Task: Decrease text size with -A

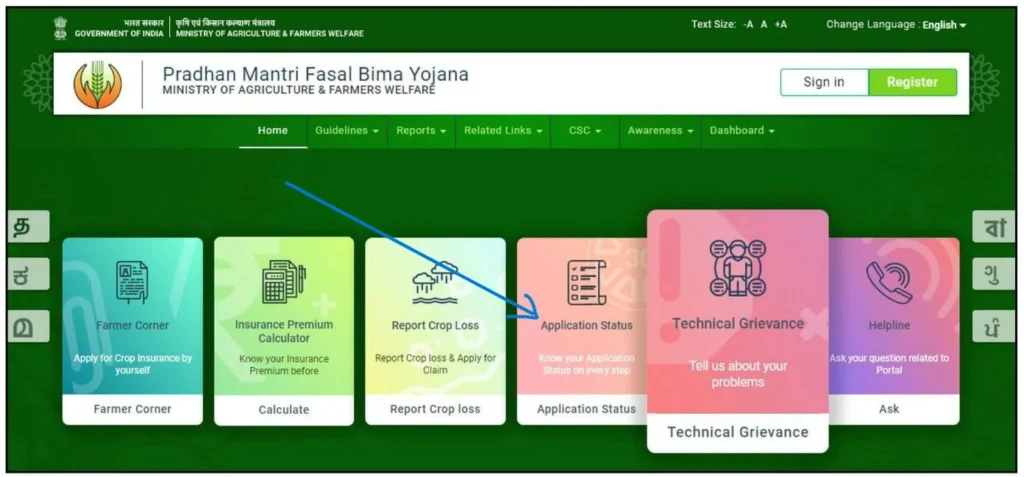Action: point(748,24)
